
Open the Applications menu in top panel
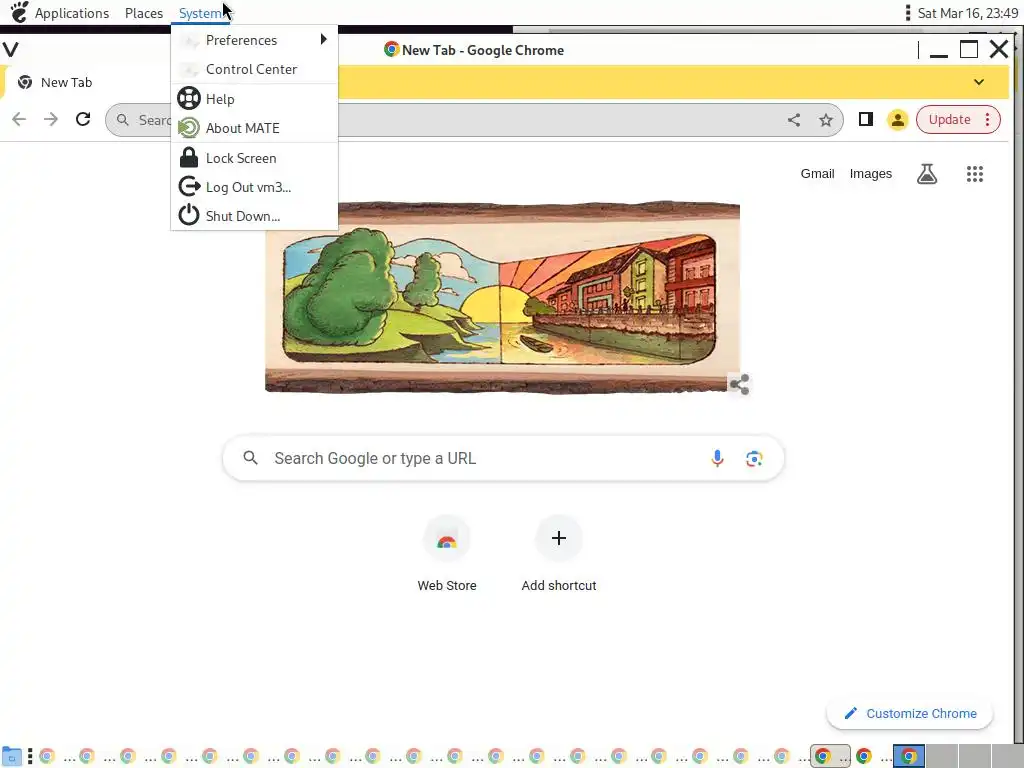[72, 13]
